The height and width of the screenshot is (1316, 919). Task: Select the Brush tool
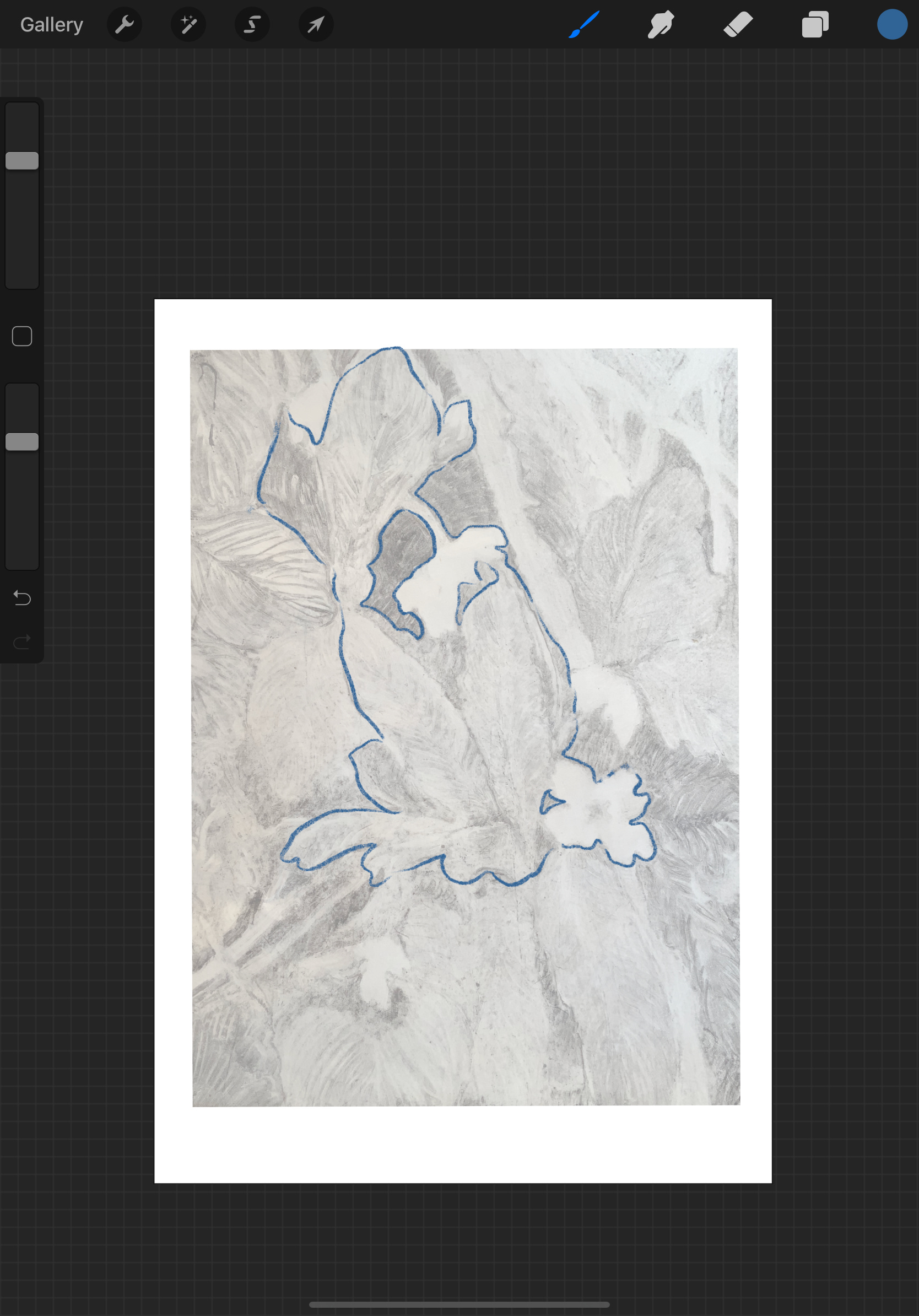tap(584, 25)
